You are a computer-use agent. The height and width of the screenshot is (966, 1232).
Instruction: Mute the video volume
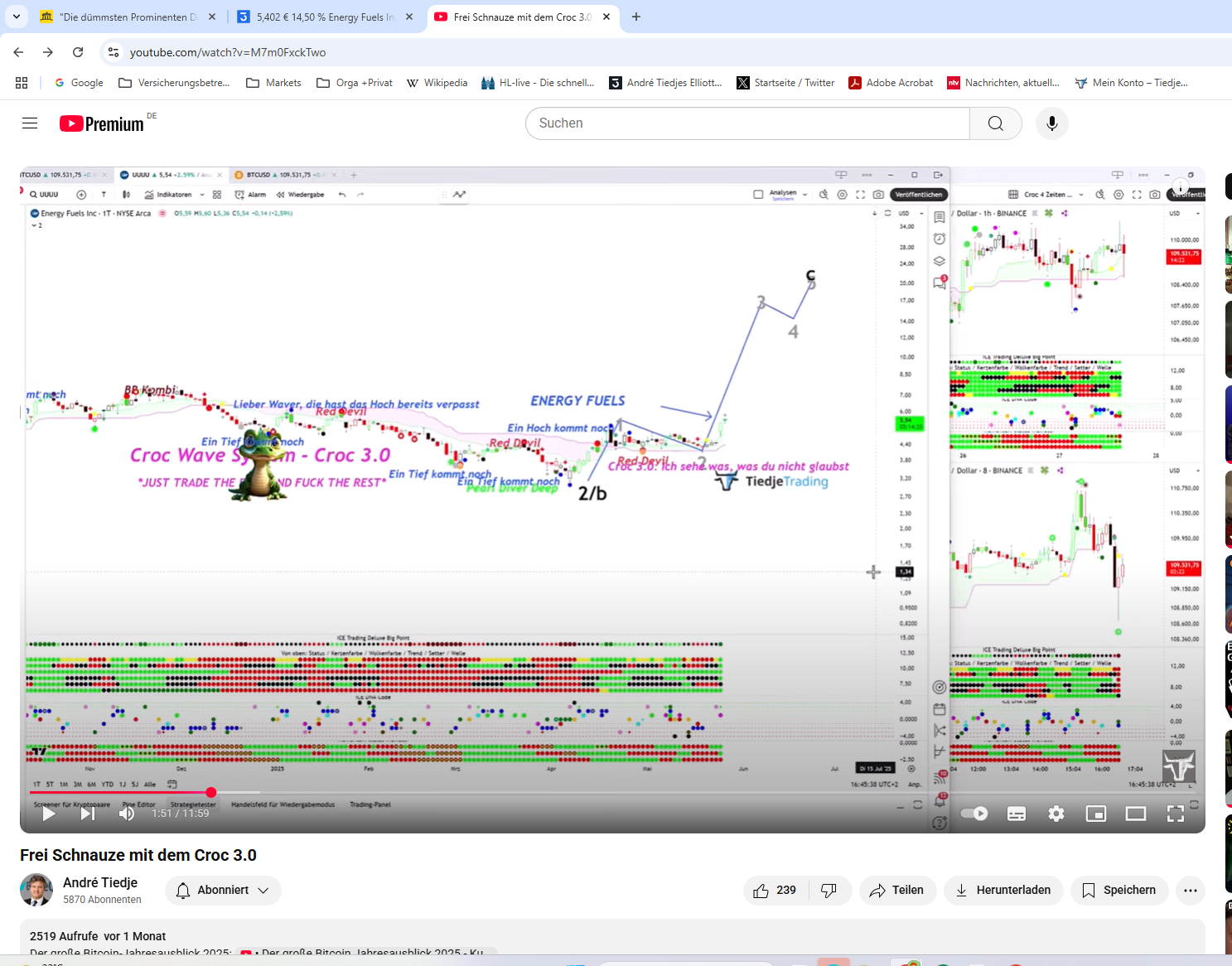(x=126, y=814)
